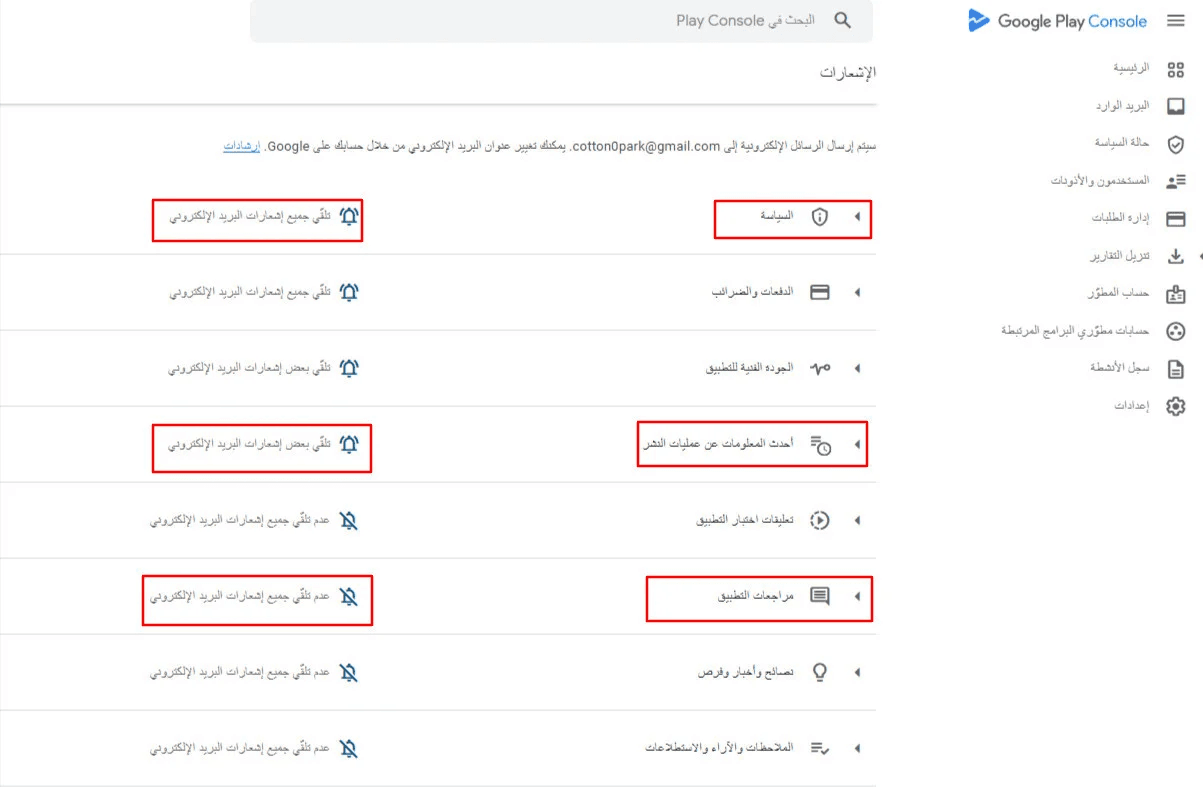Toggle the bell icon in Payments and taxes row
Screen dimensions: 1203x787
pos(349,292)
